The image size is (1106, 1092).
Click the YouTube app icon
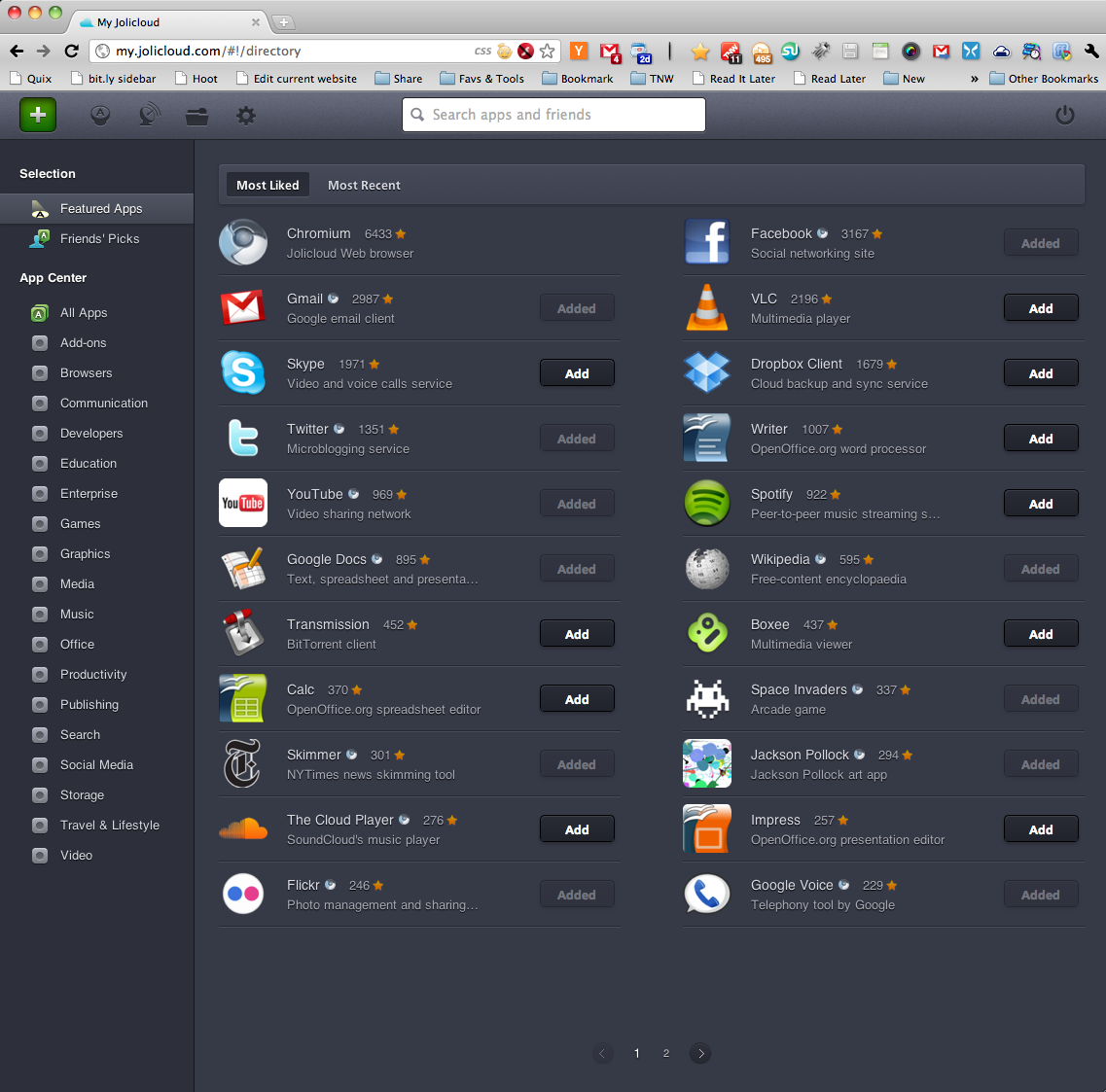(x=243, y=503)
